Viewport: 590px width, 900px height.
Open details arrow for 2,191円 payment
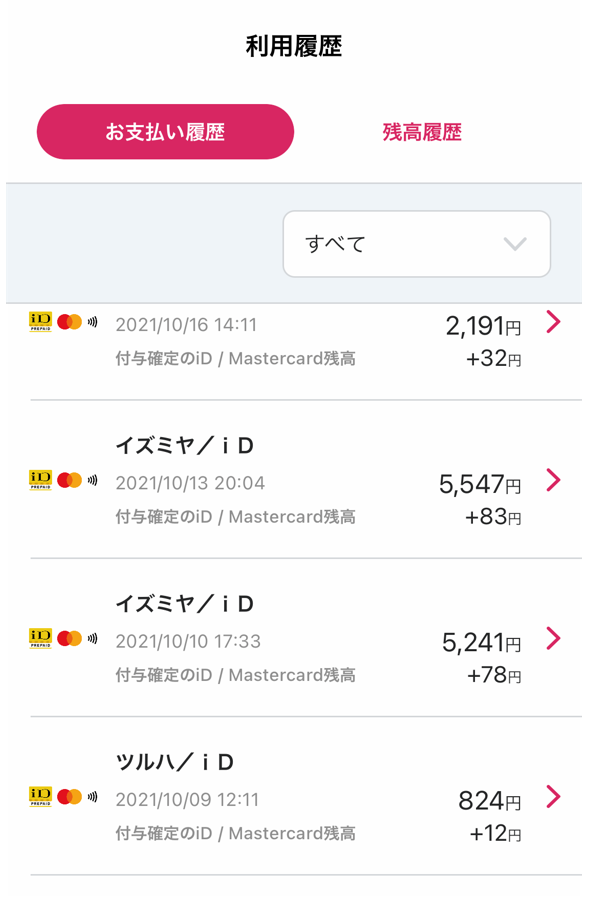tap(553, 322)
